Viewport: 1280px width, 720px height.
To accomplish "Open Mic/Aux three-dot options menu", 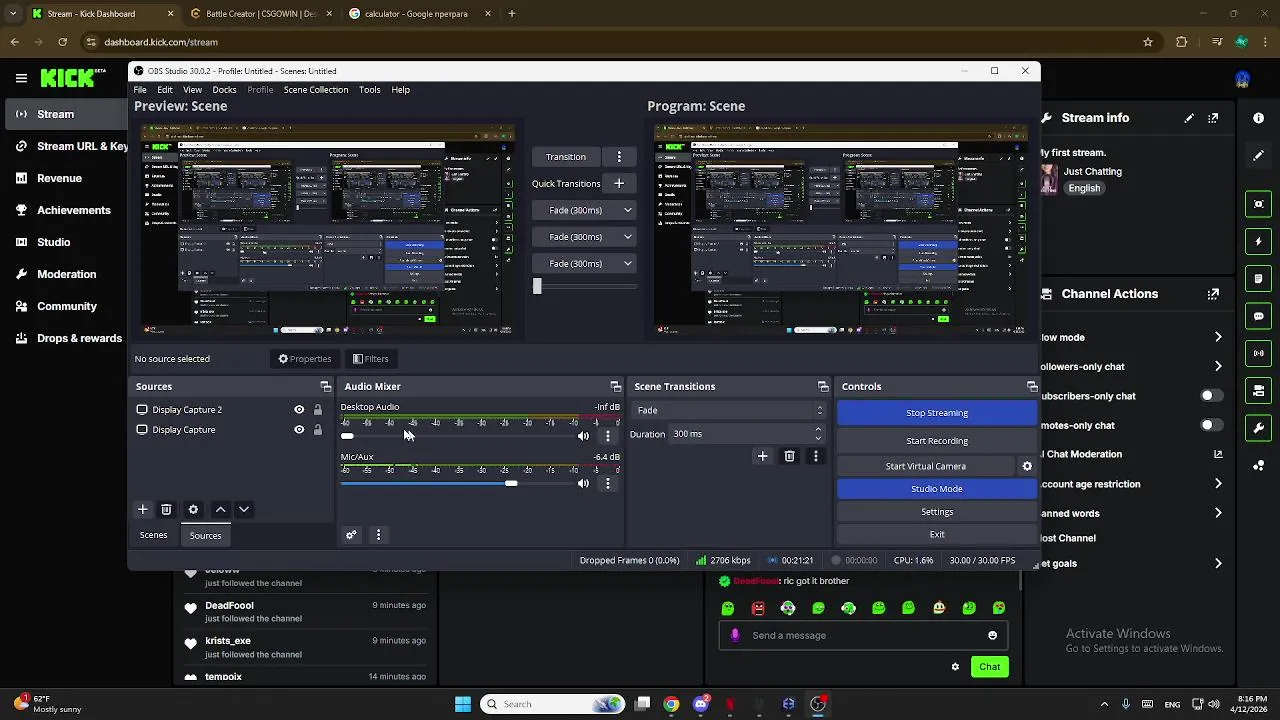I will (607, 484).
